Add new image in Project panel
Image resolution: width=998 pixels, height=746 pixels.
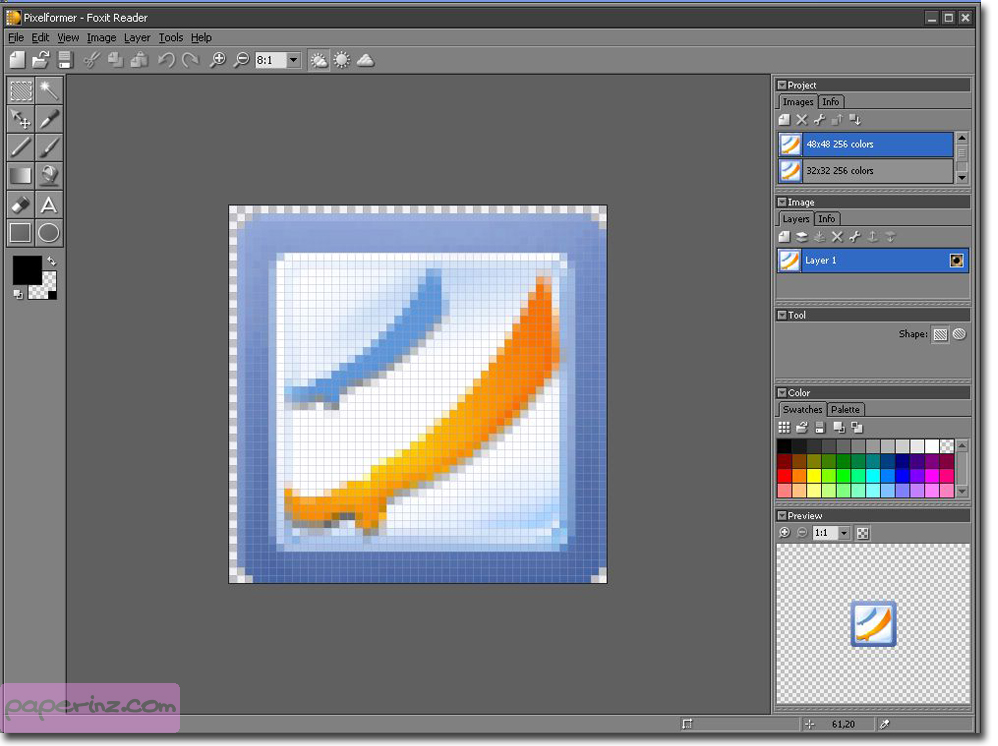[784, 120]
